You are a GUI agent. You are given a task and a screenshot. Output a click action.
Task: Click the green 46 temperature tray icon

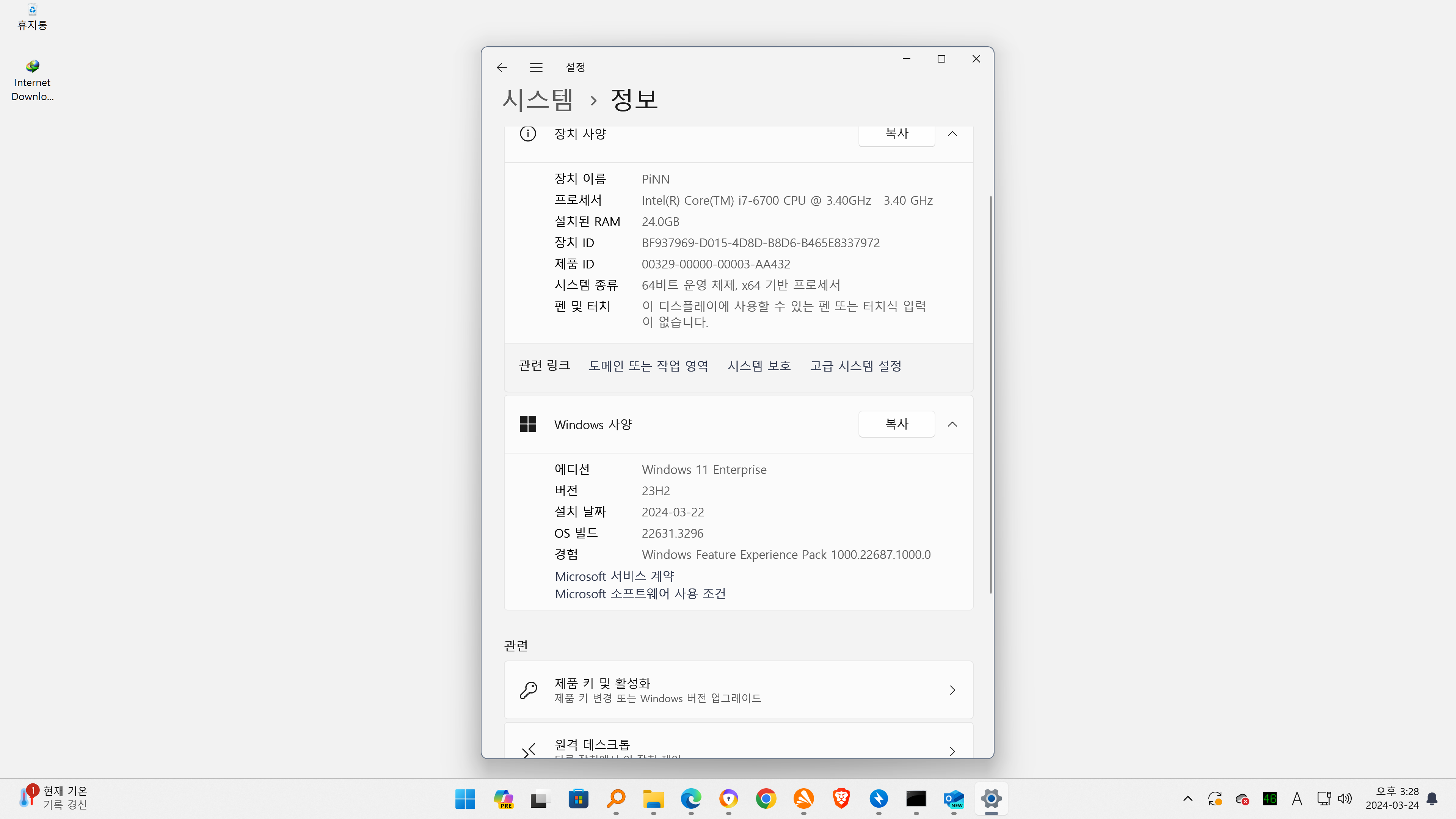1269,799
